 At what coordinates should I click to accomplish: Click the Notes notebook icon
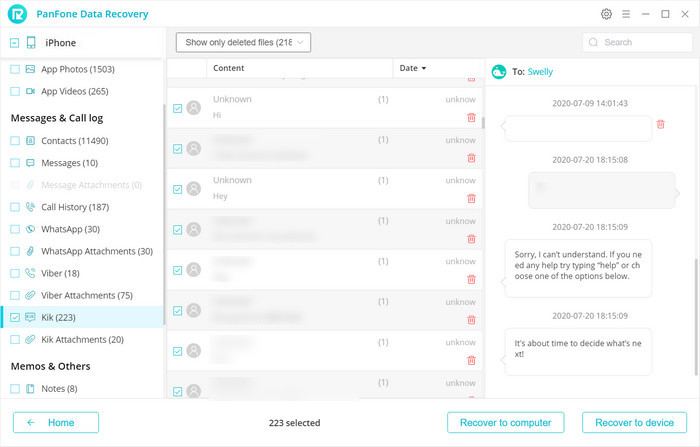(x=30, y=389)
